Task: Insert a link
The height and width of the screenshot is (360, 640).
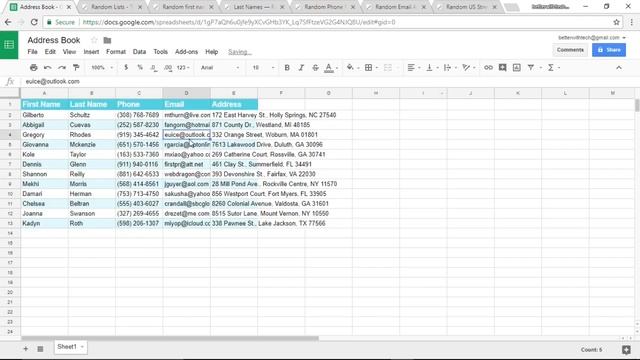Action: (488, 68)
